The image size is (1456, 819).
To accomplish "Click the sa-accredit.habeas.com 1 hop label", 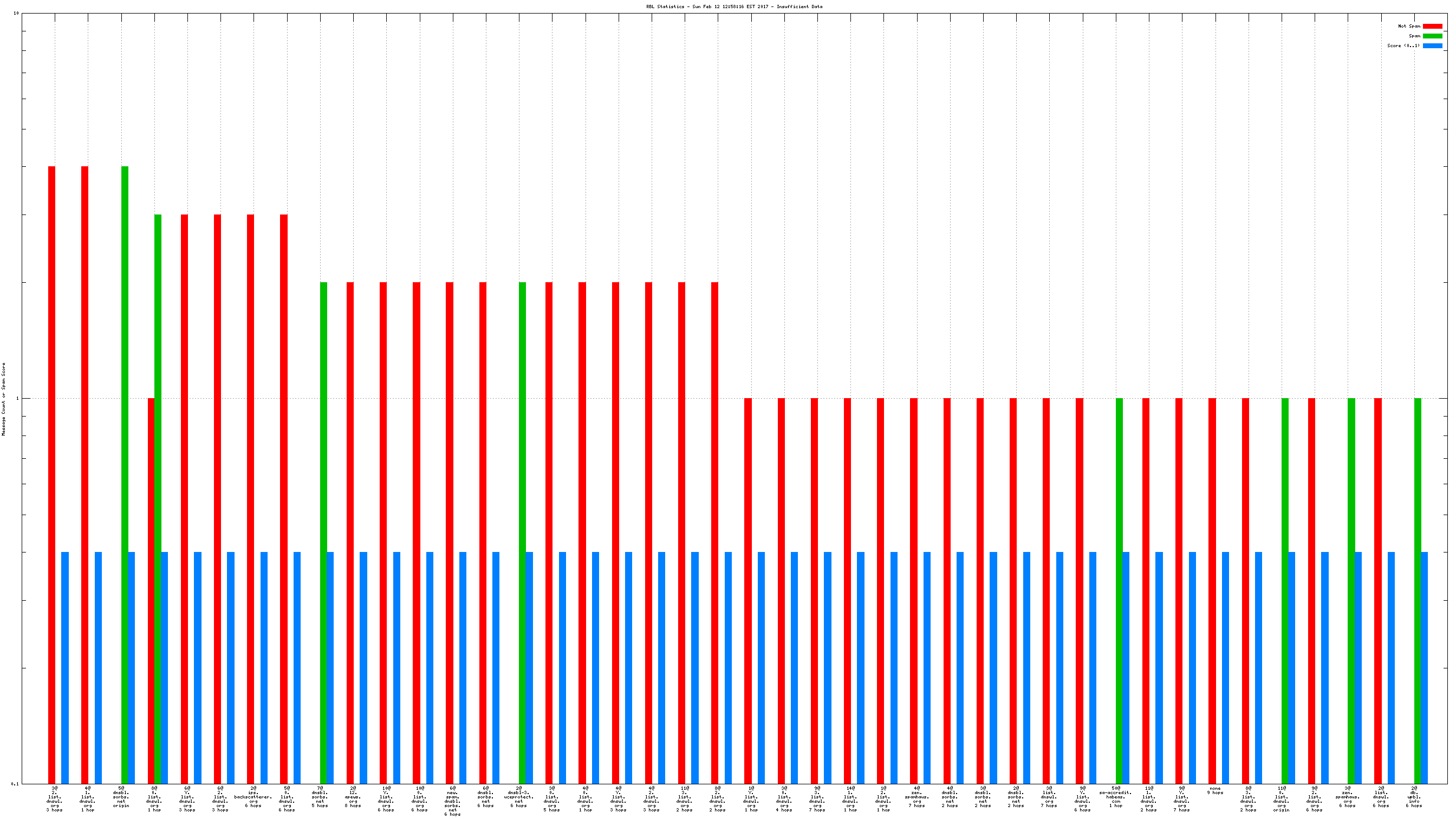I will coord(1115,797).
